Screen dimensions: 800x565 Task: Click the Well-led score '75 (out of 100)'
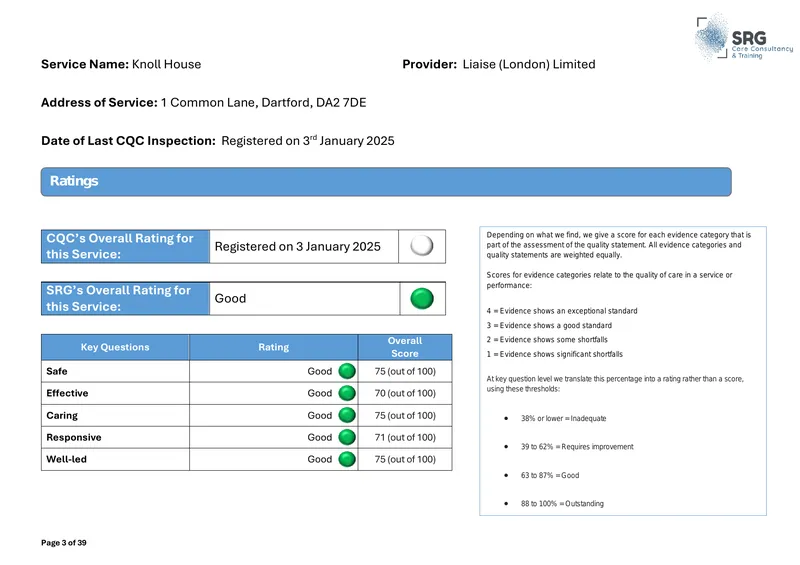pyautogui.click(x=405, y=459)
